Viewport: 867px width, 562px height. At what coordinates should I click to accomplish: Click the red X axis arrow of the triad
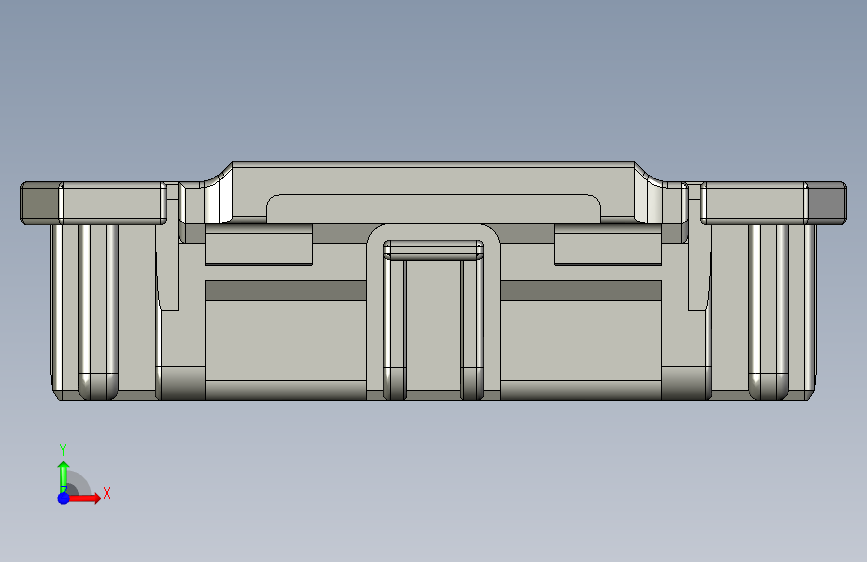(x=84, y=498)
